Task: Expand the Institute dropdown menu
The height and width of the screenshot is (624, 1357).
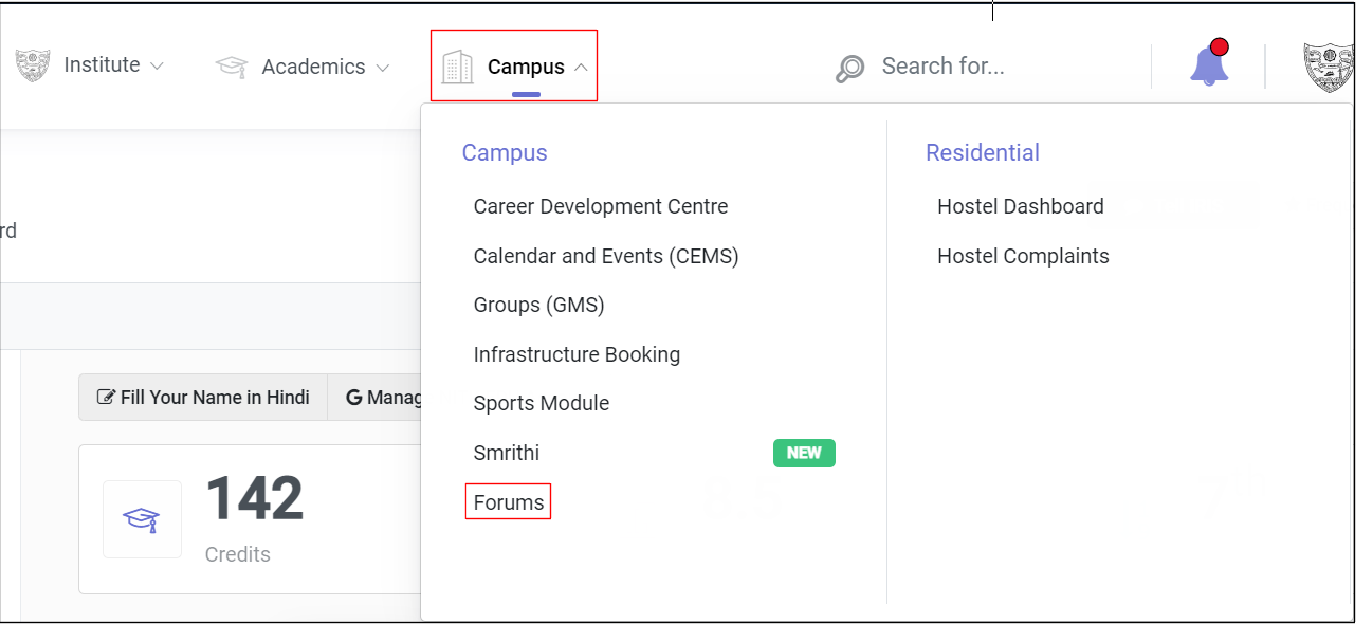Action: pyautogui.click(x=113, y=66)
